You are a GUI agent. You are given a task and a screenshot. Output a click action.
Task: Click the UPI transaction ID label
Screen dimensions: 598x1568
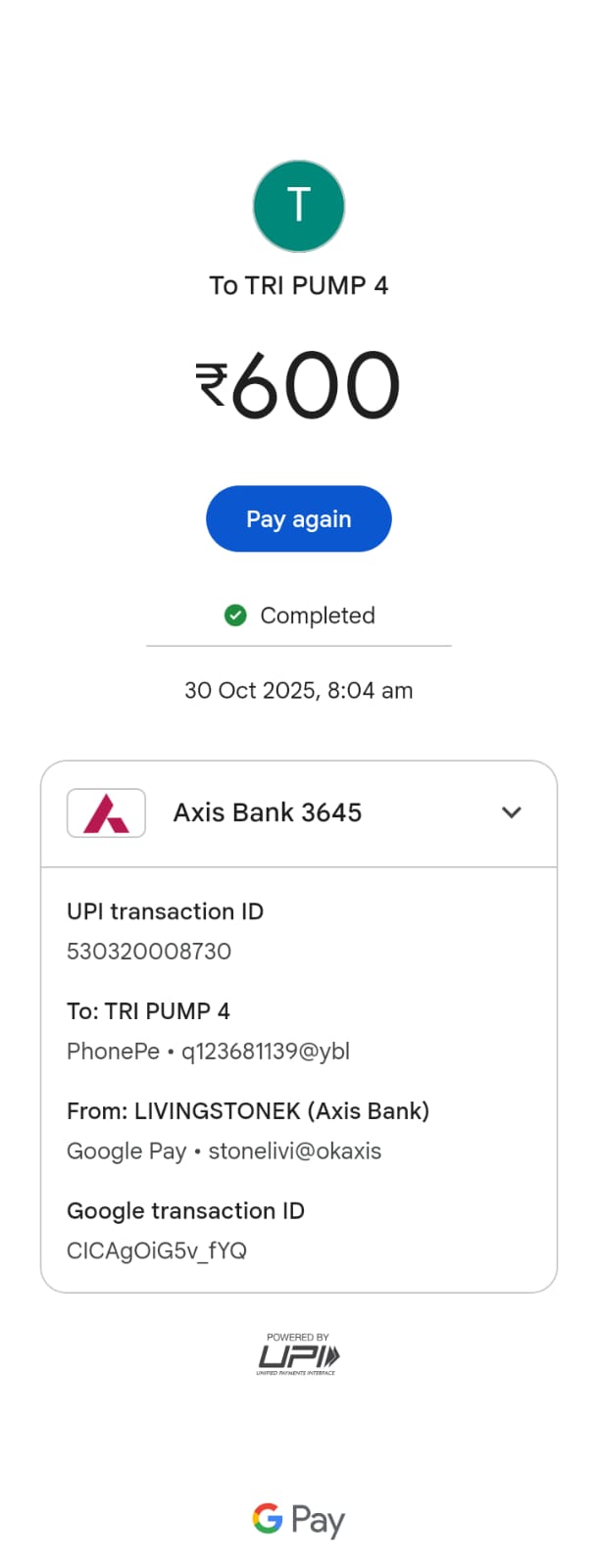(165, 911)
